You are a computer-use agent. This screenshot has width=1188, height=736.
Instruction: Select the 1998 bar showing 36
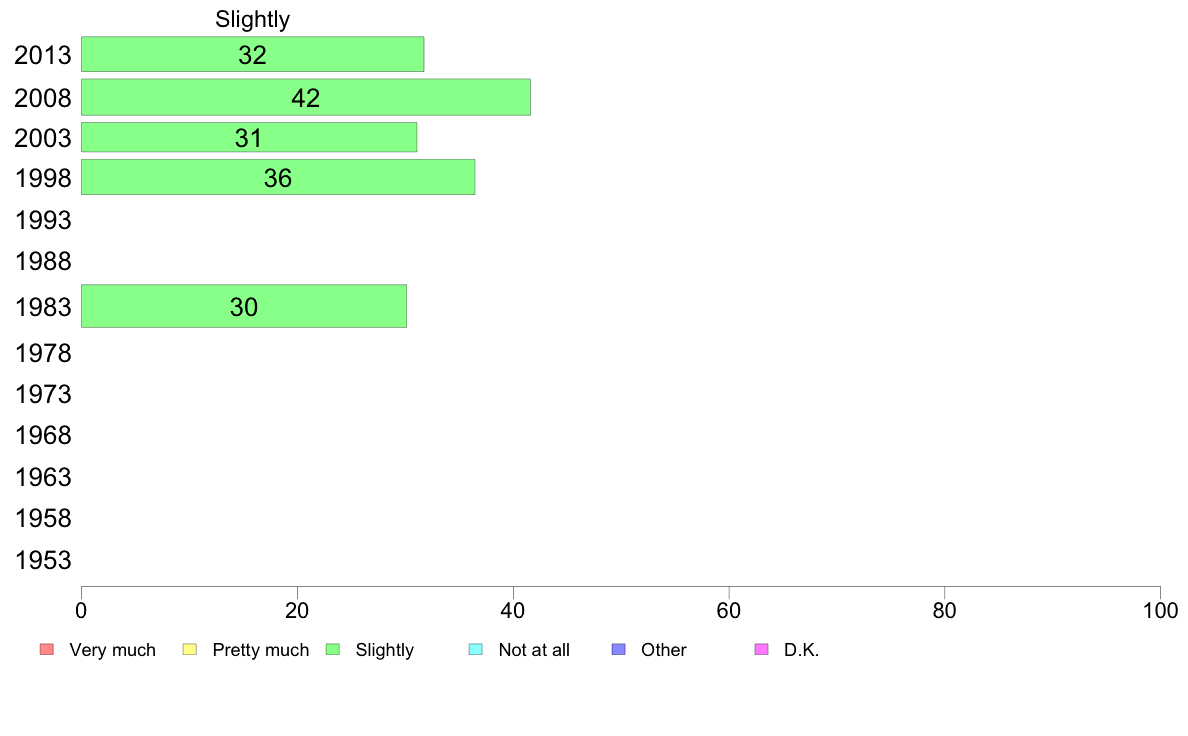(x=277, y=177)
